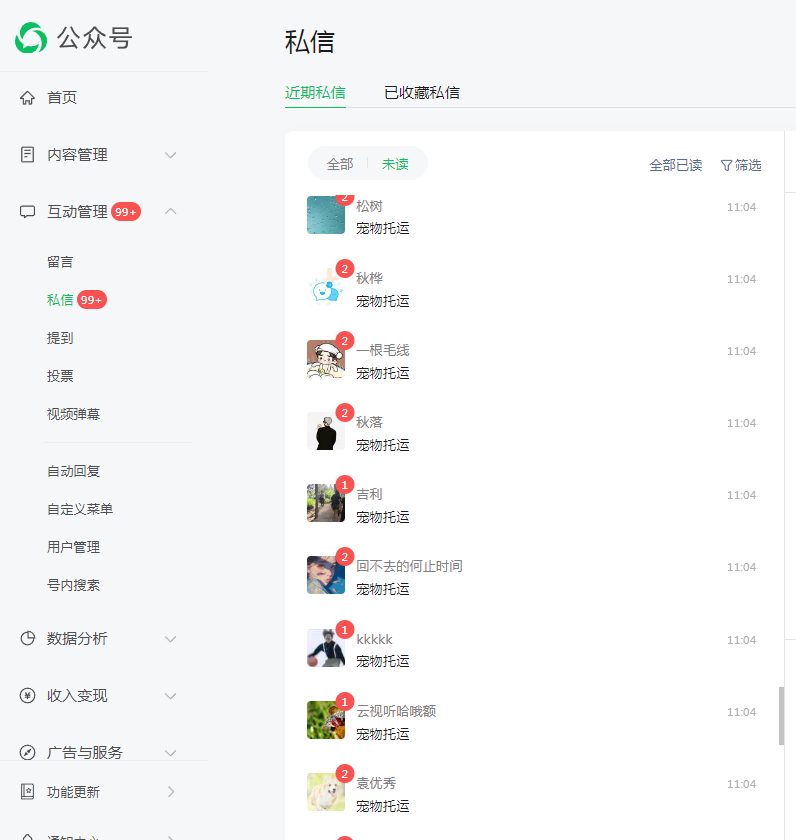
Task: Show only unread messages with 未读 filter
Action: 395,164
